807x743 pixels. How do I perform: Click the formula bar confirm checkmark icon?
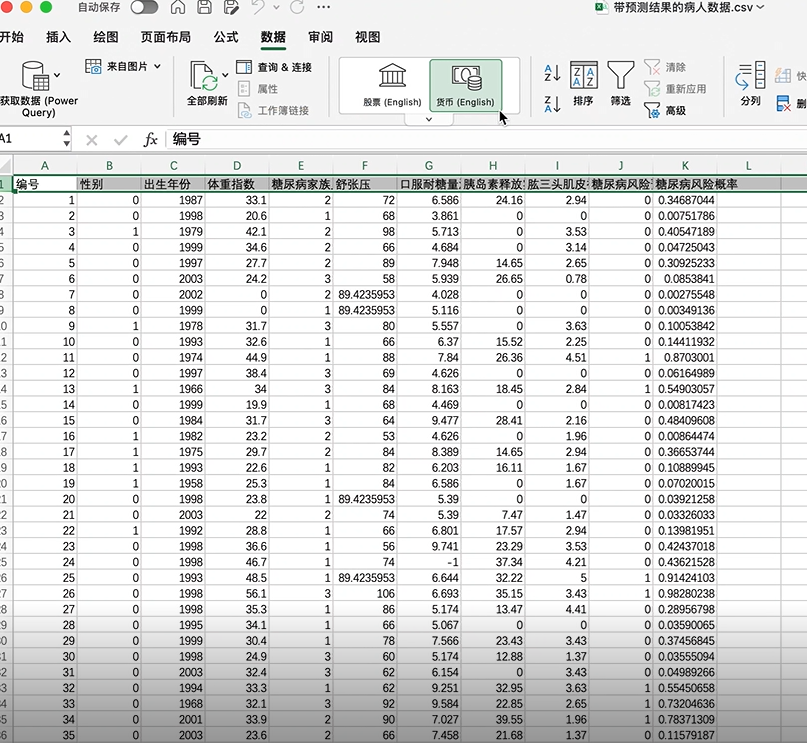pyautogui.click(x=121, y=140)
